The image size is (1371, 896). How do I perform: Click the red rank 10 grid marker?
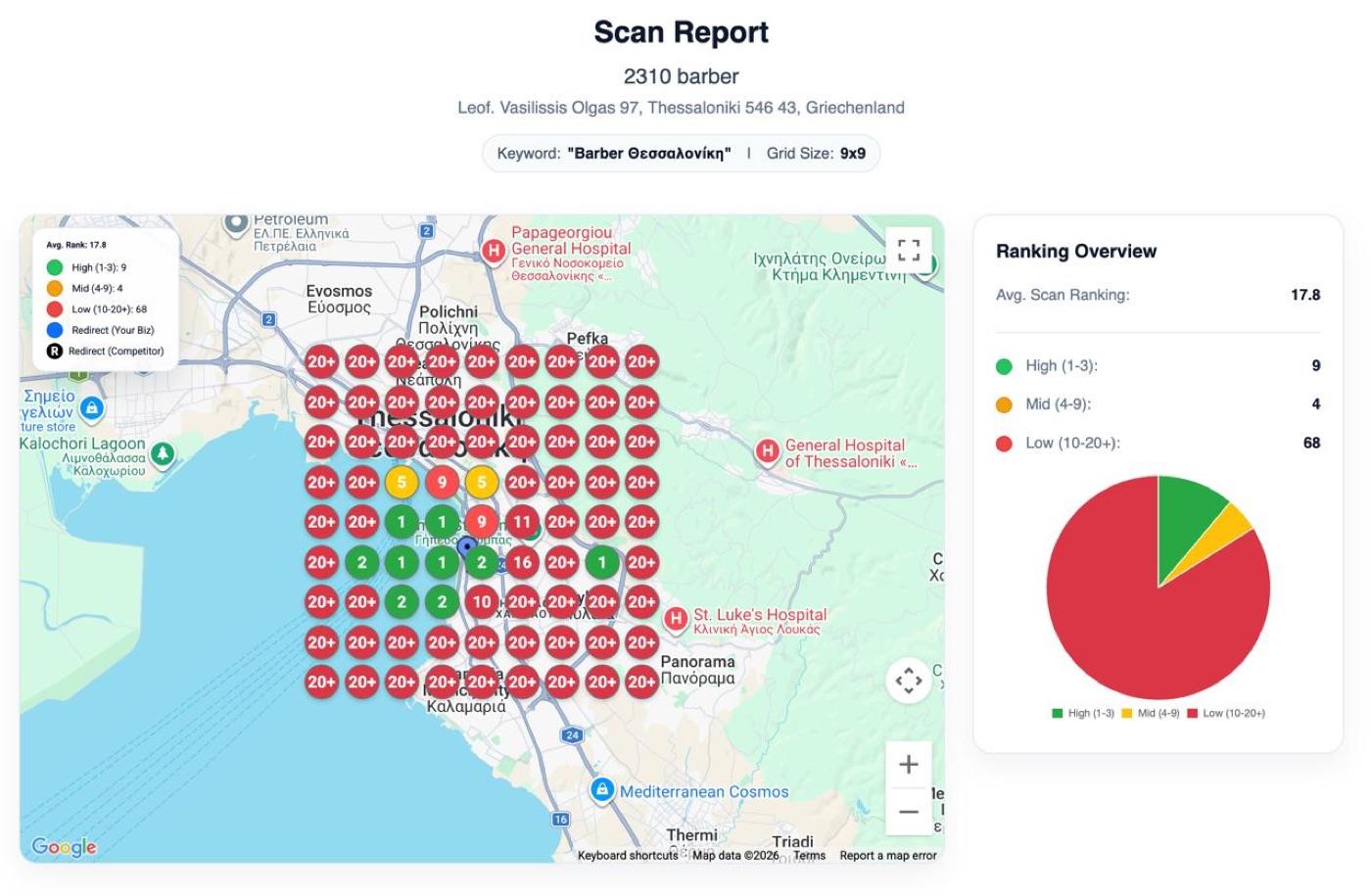tap(482, 602)
